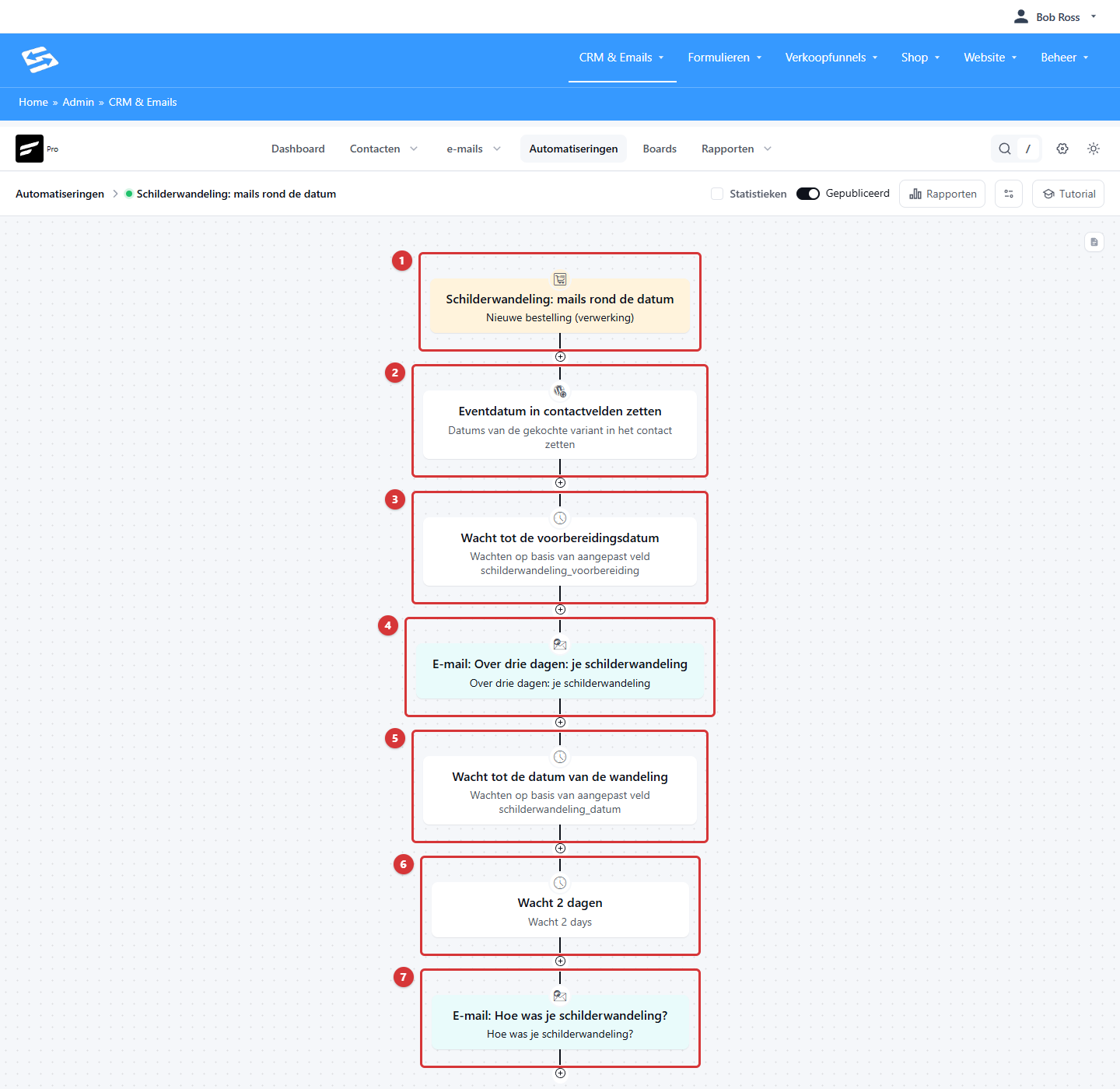The image size is (1120, 1089).
Task: Open the search icon in the CRM toolbar
Action: [1005, 149]
